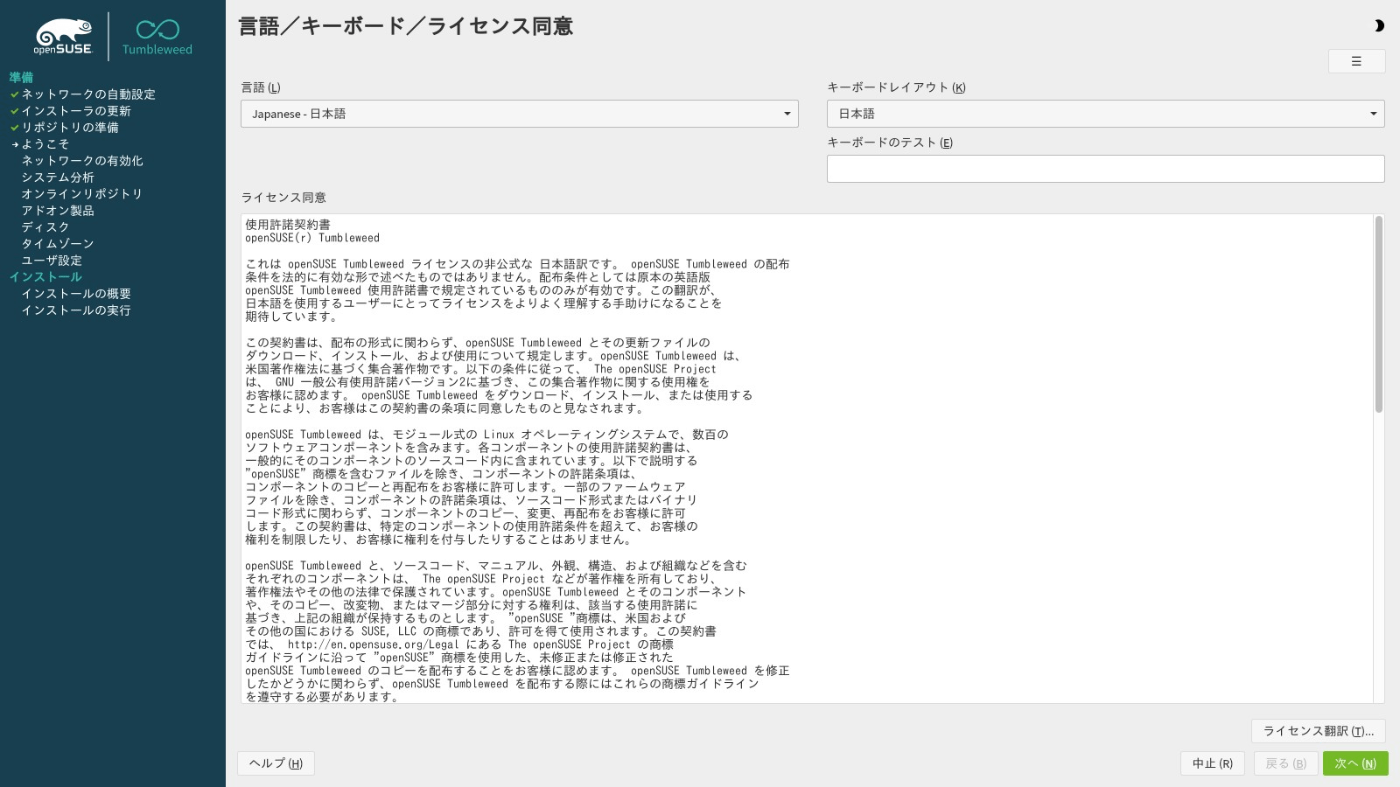Screen dimensions: 1400x787
Task: Select ネットワークの有効化 in the sidebar
Action: (82, 160)
